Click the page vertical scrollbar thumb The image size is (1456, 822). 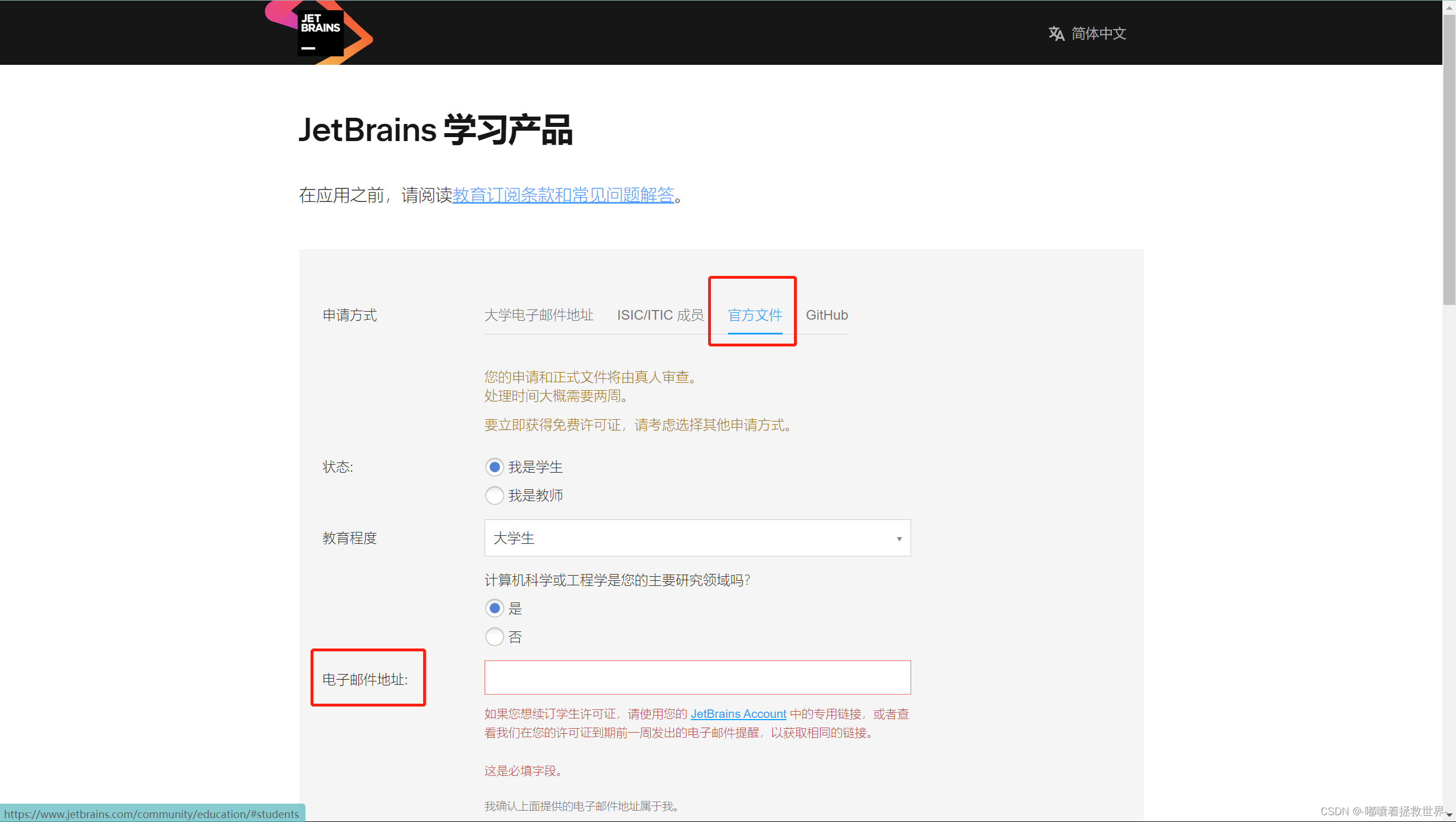(1449, 159)
